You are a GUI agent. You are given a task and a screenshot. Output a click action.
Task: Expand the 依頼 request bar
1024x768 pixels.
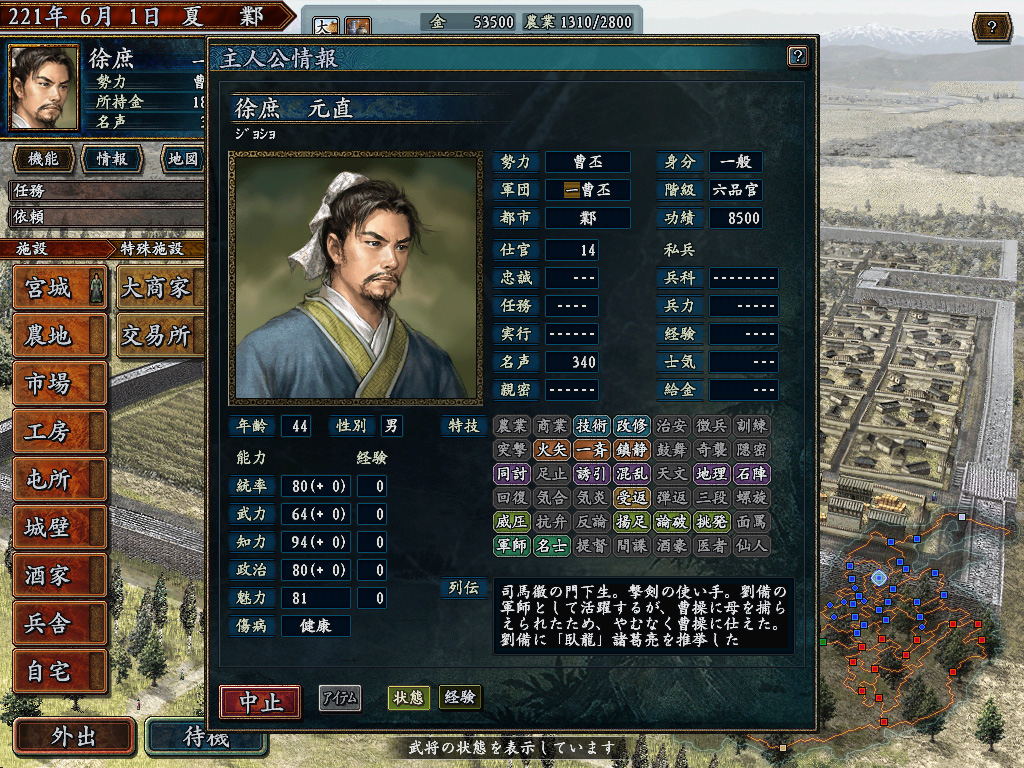point(106,217)
